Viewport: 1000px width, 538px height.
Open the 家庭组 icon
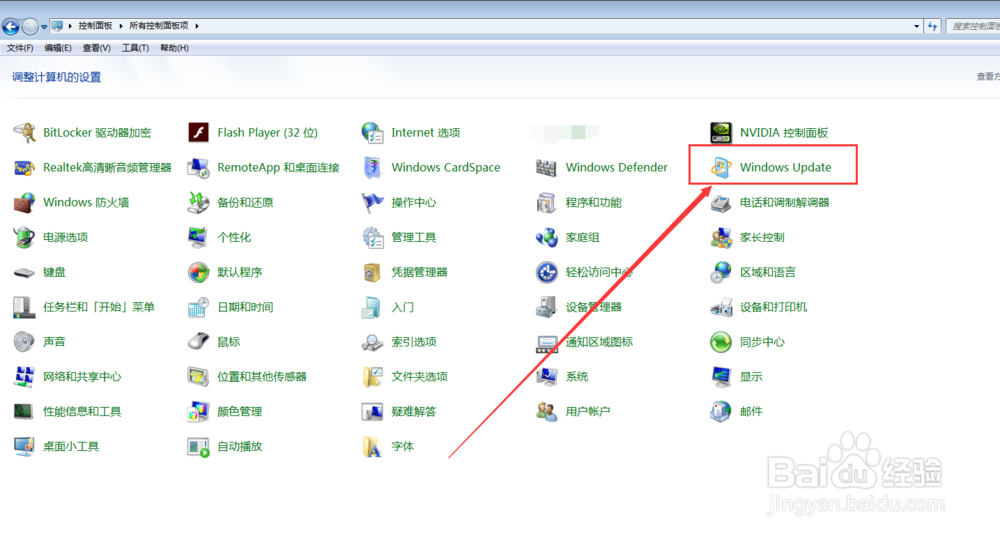547,237
